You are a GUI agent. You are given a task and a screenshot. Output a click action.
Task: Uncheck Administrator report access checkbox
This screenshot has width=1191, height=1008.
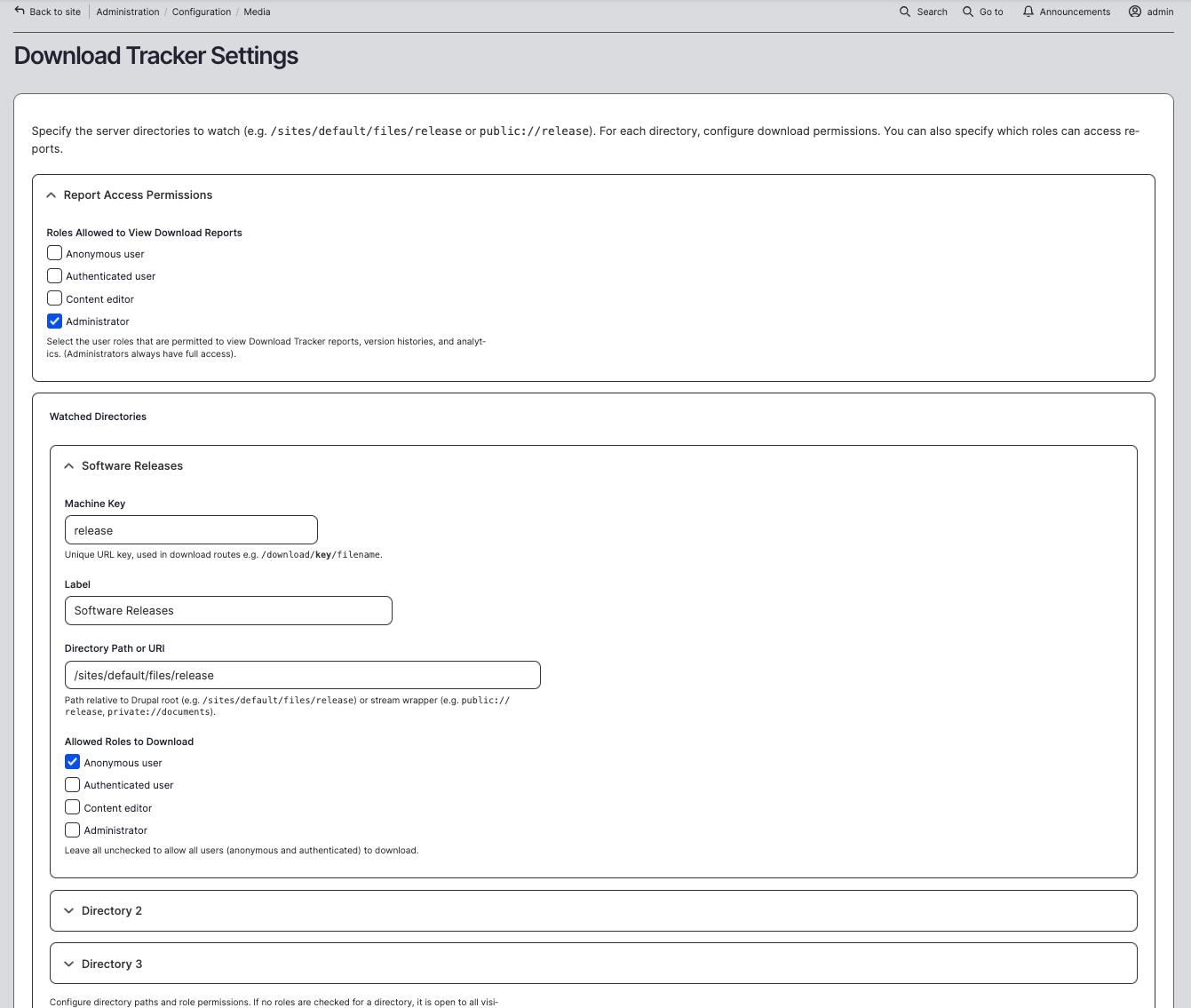point(54,321)
